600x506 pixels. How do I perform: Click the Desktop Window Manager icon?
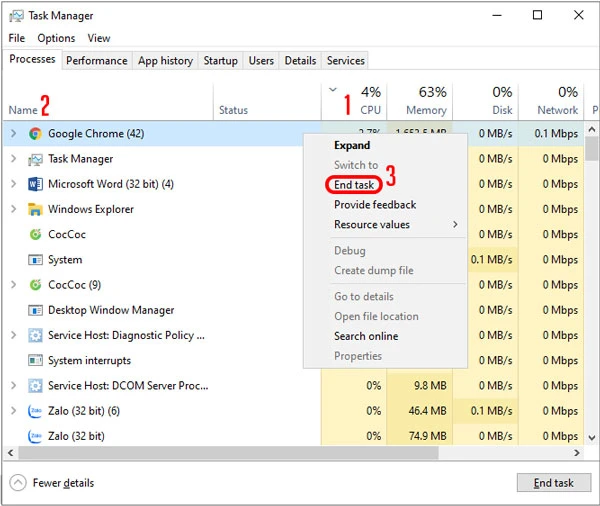click(35, 310)
